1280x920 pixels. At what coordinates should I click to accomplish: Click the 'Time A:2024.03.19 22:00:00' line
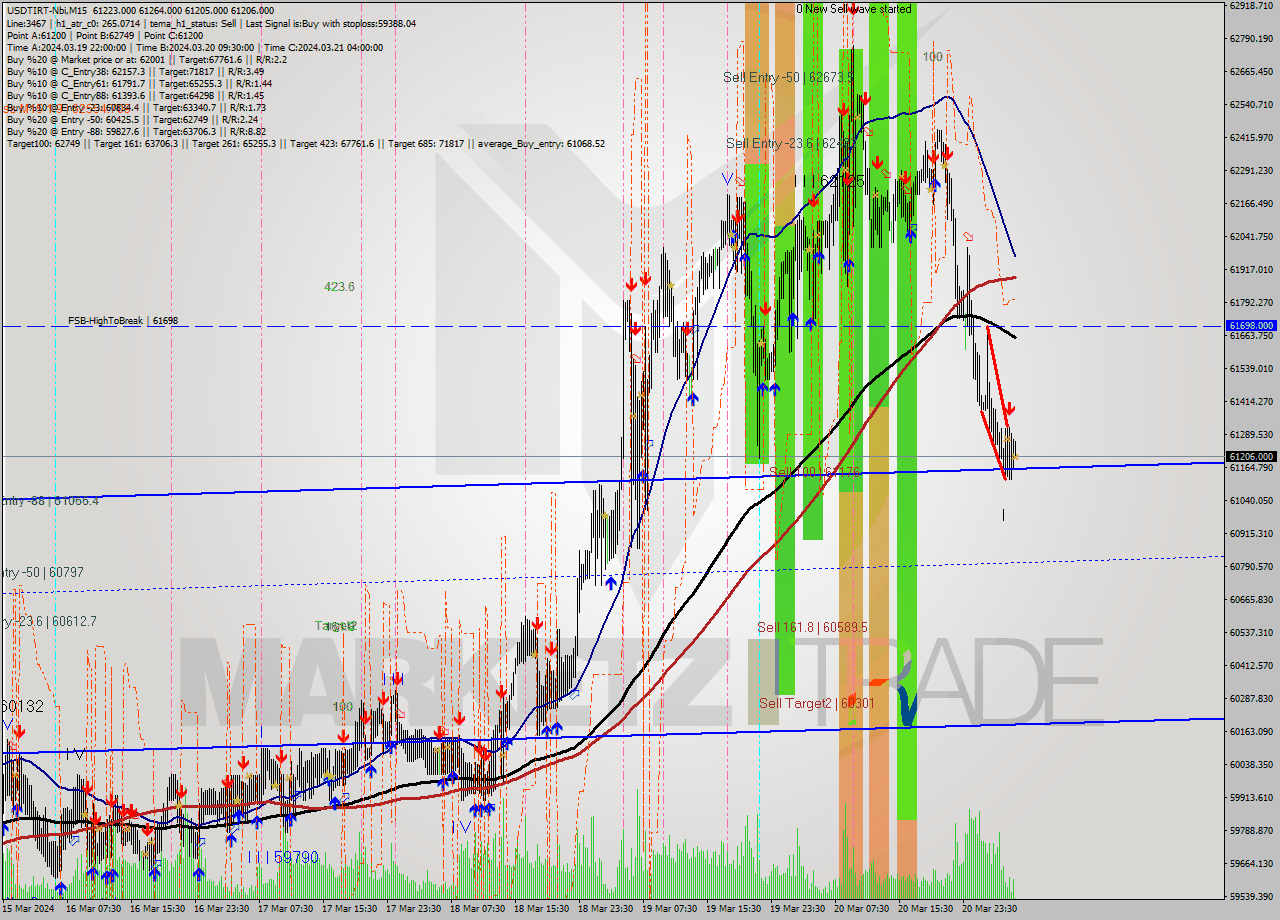(194, 47)
